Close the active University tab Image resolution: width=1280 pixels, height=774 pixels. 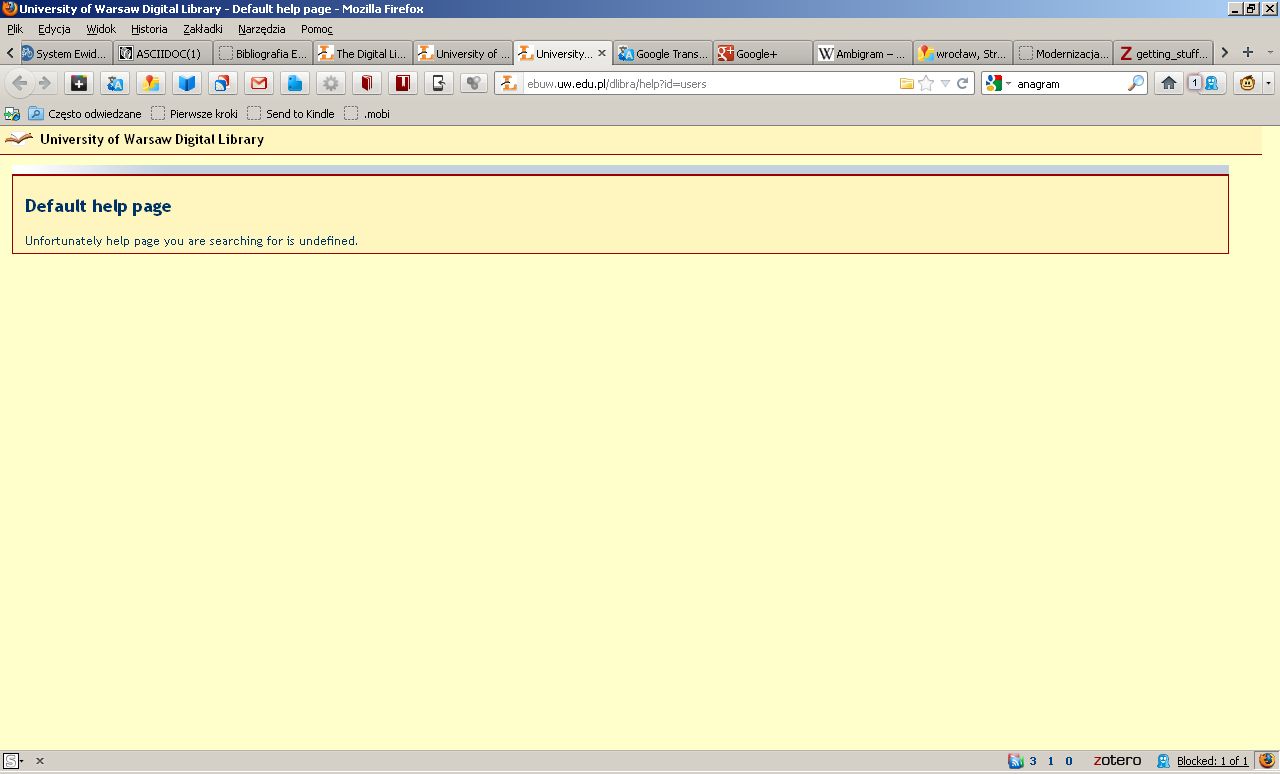[602, 53]
